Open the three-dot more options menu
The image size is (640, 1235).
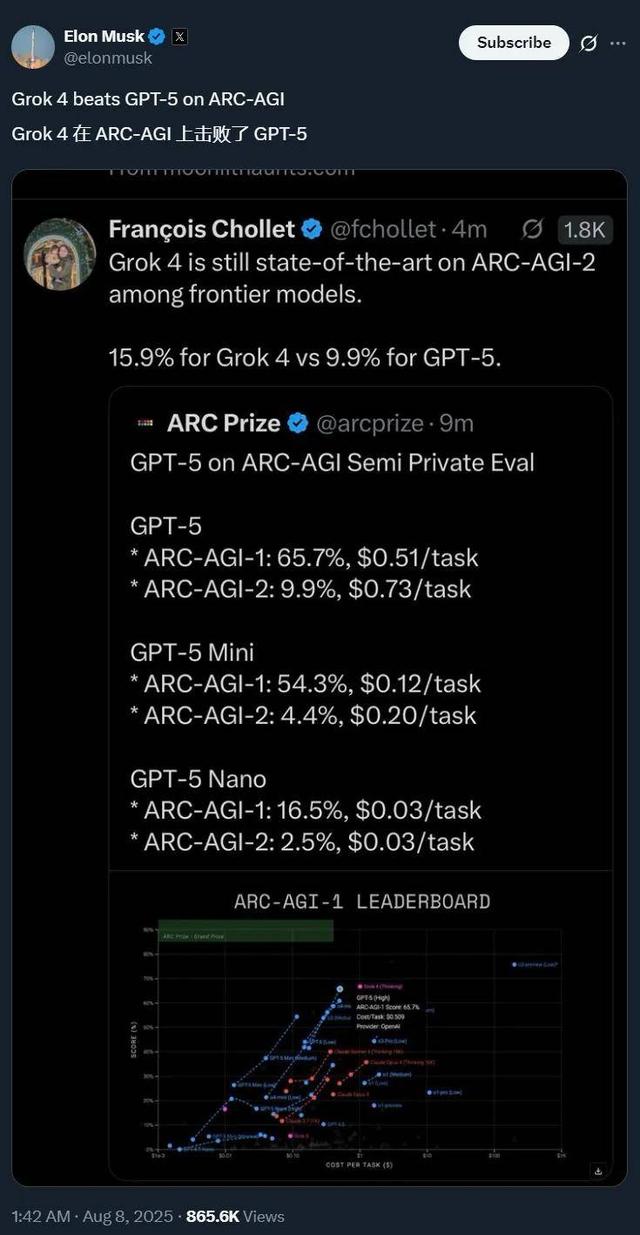click(x=618, y=43)
